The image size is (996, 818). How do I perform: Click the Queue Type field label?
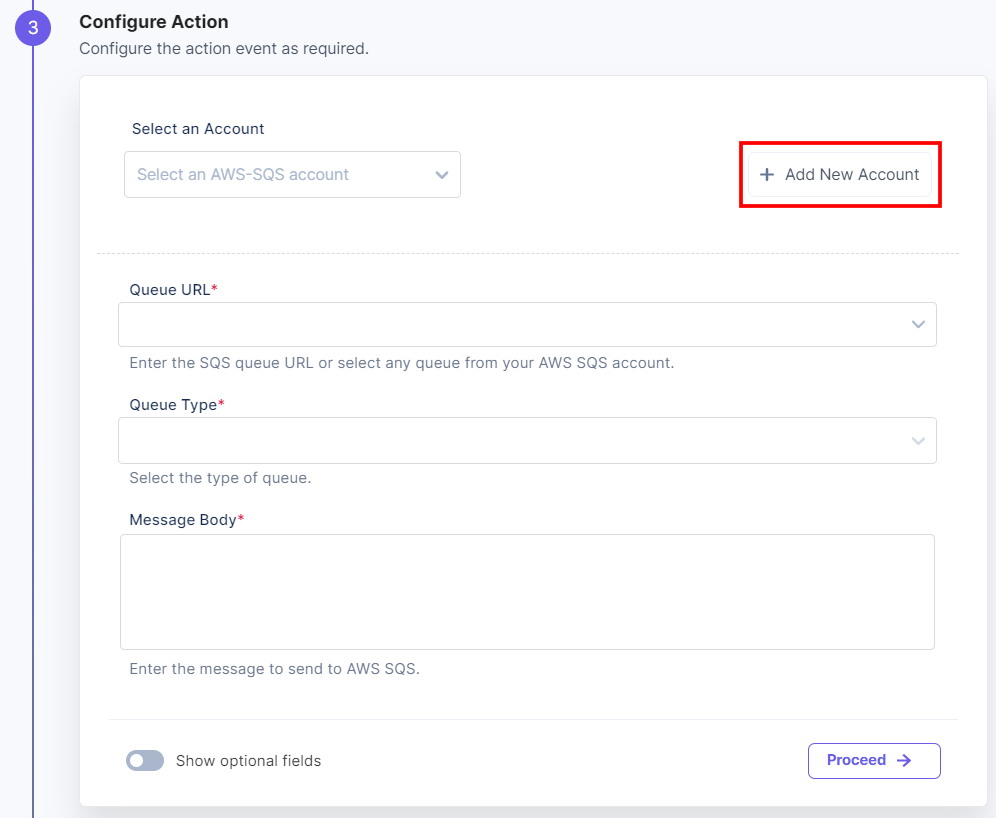(173, 405)
